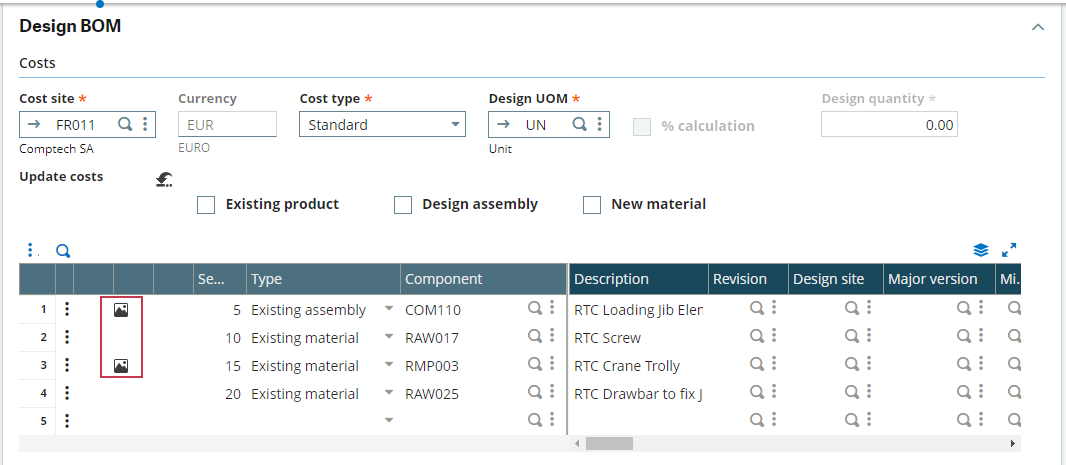View image for RMP003 row
Screen dimensions: 1066x465
(121, 366)
